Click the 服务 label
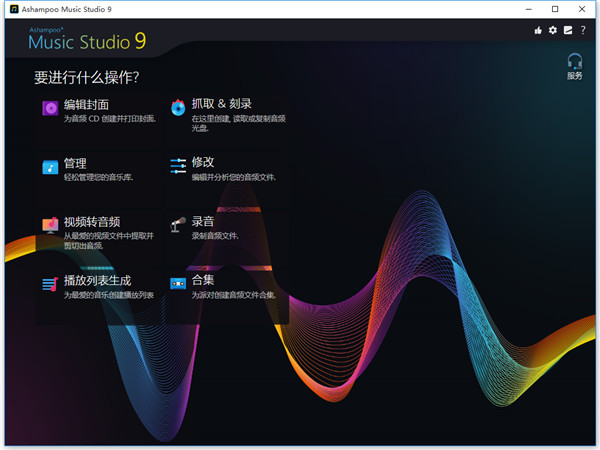 coord(574,76)
